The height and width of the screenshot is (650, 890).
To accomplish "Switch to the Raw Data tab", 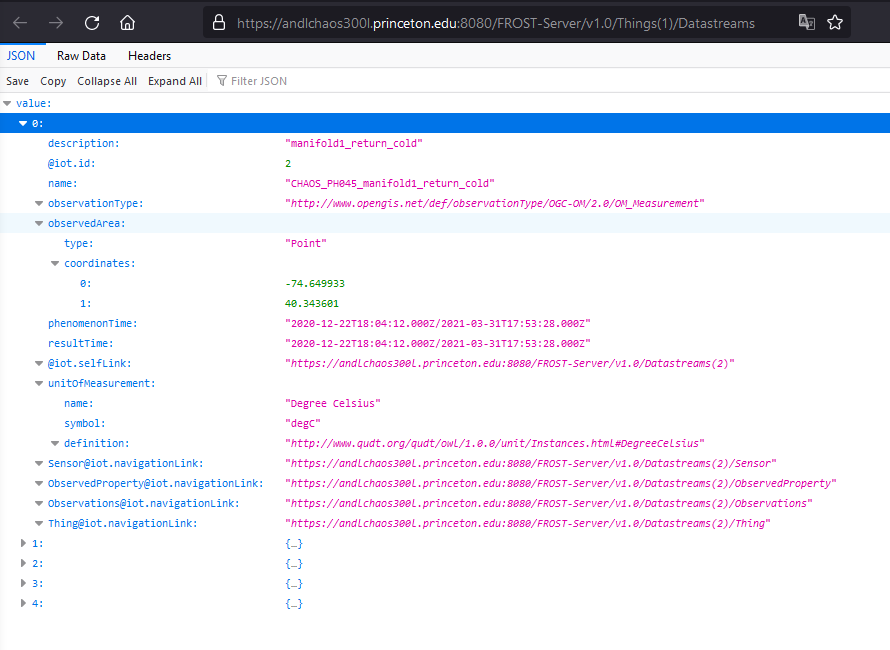I will click(81, 56).
